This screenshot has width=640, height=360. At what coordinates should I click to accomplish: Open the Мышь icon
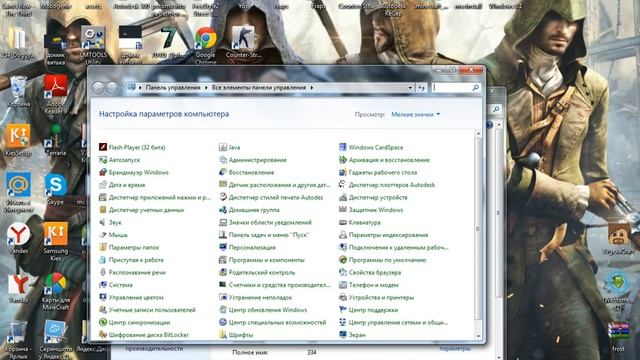point(103,235)
